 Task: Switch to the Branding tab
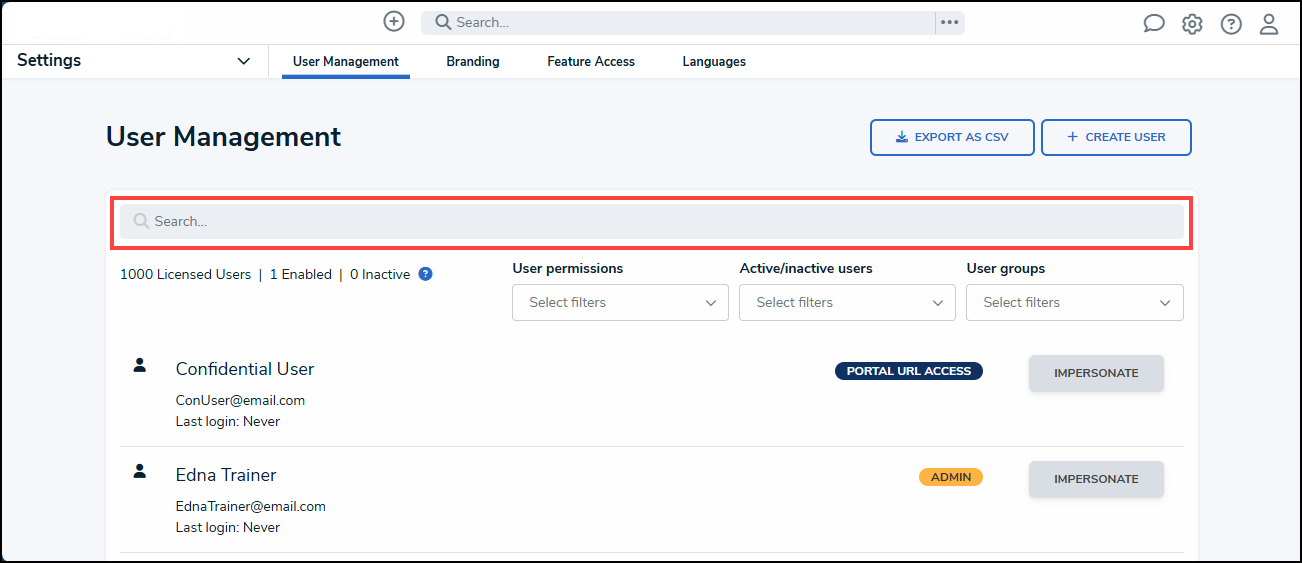pos(473,61)
